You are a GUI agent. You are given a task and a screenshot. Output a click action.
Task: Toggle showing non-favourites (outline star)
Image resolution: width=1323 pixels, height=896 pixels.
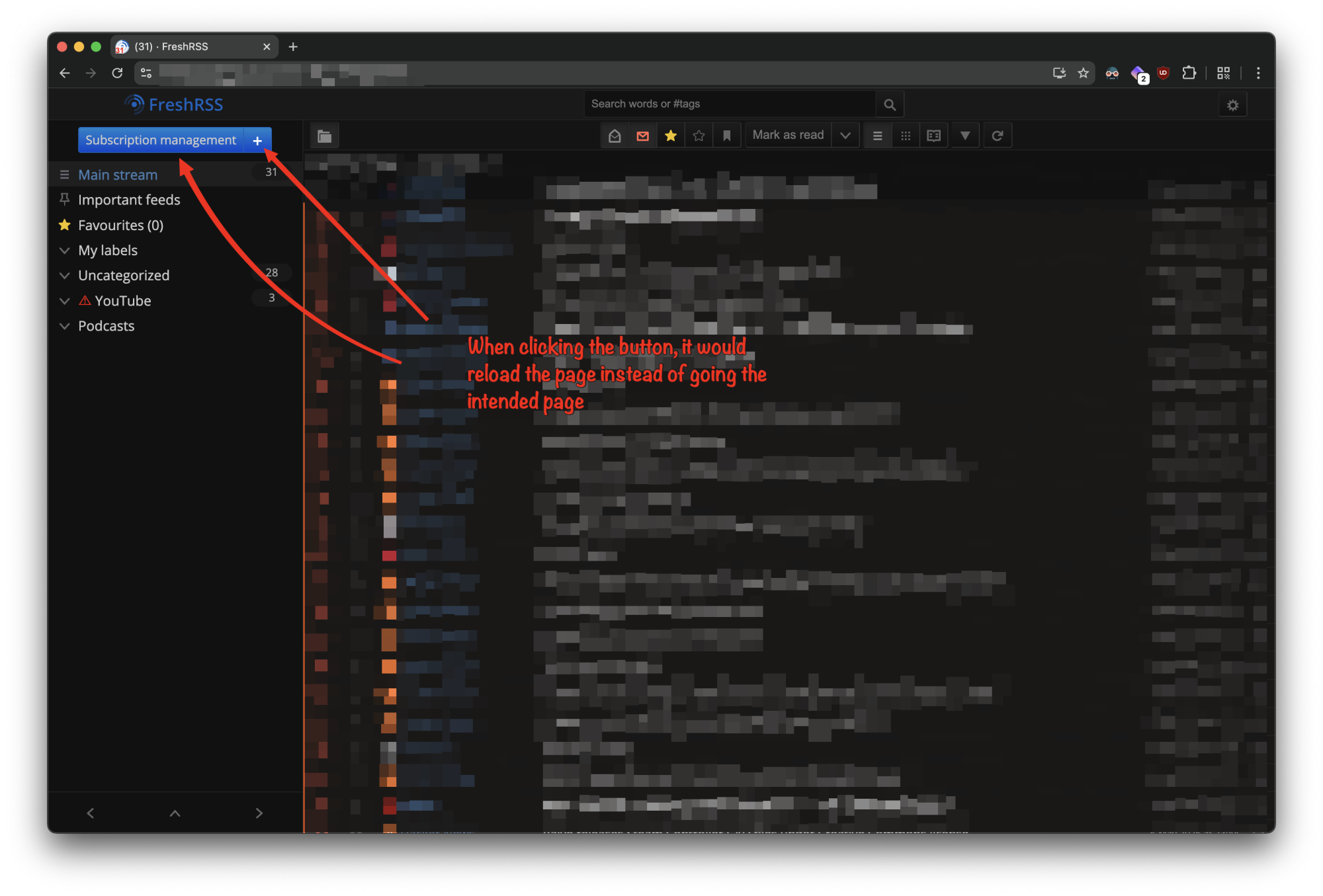[699, 136]
